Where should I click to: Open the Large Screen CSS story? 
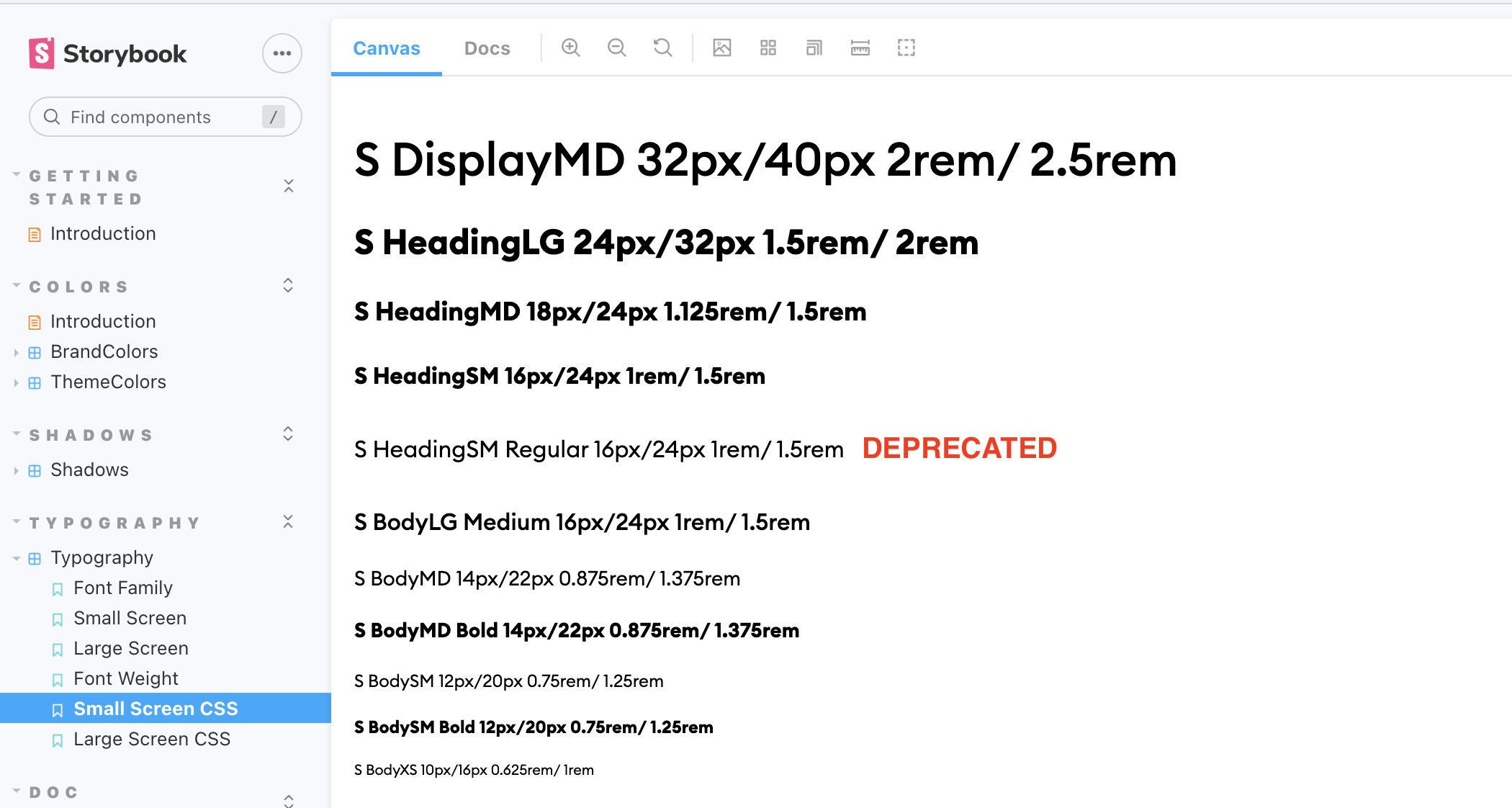pyautogui.click(x=152, y=739)
